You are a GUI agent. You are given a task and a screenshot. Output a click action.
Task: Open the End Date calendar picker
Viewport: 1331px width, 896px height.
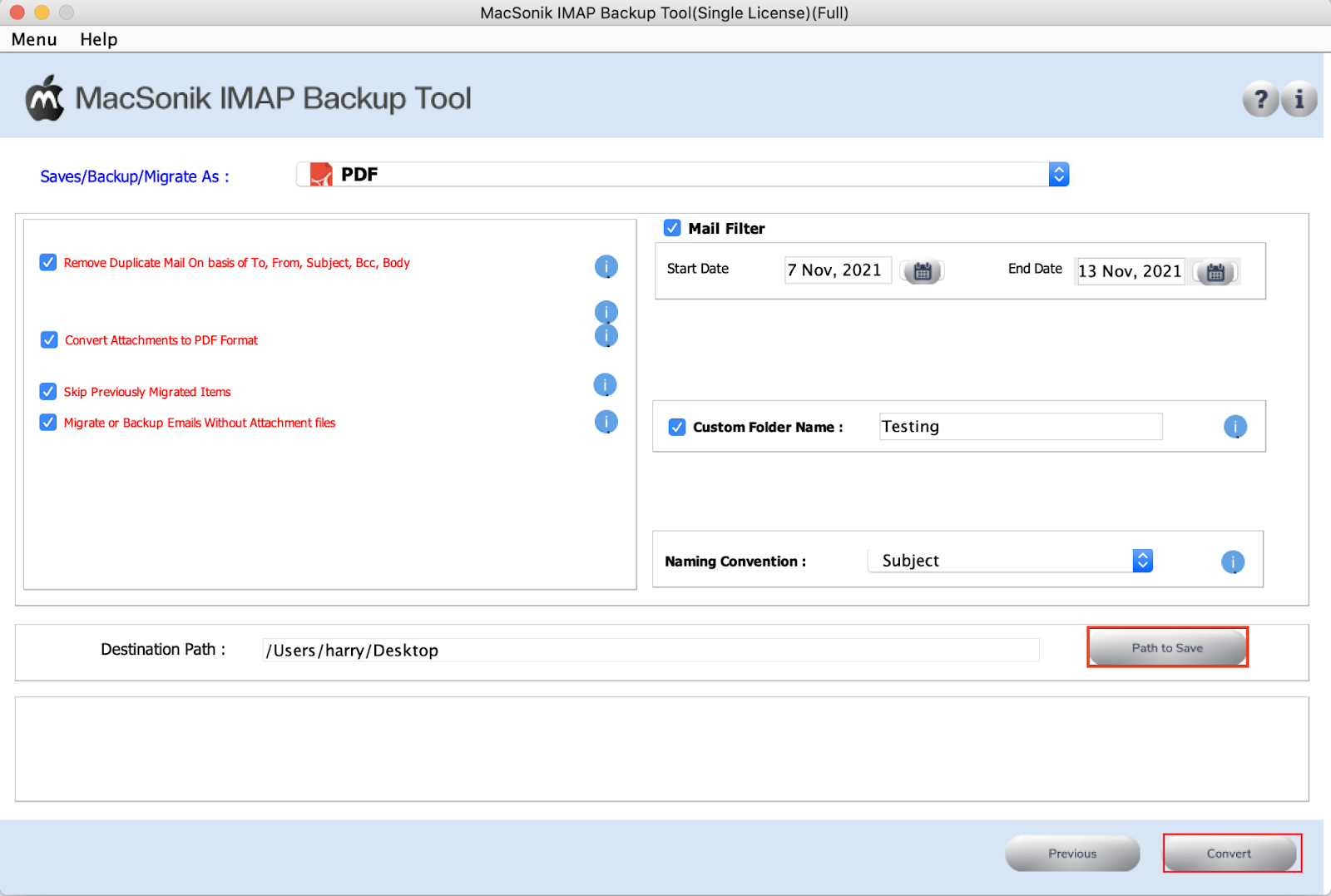coord(1215,272)
